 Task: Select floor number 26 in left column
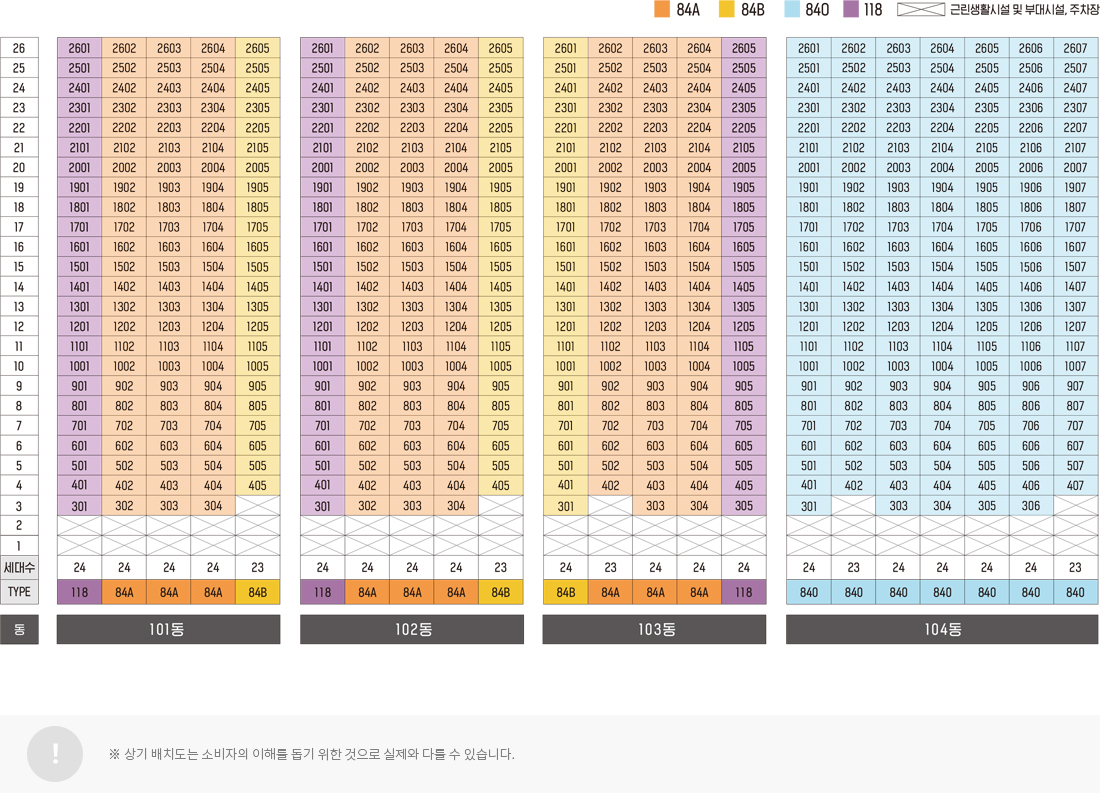(x=19, y=48)
